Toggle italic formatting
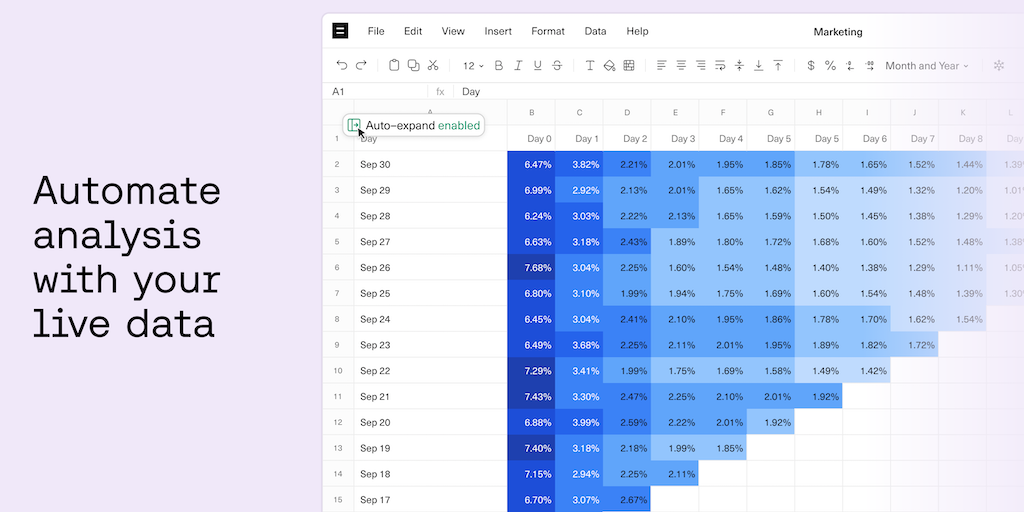 [x=518, y=66]
